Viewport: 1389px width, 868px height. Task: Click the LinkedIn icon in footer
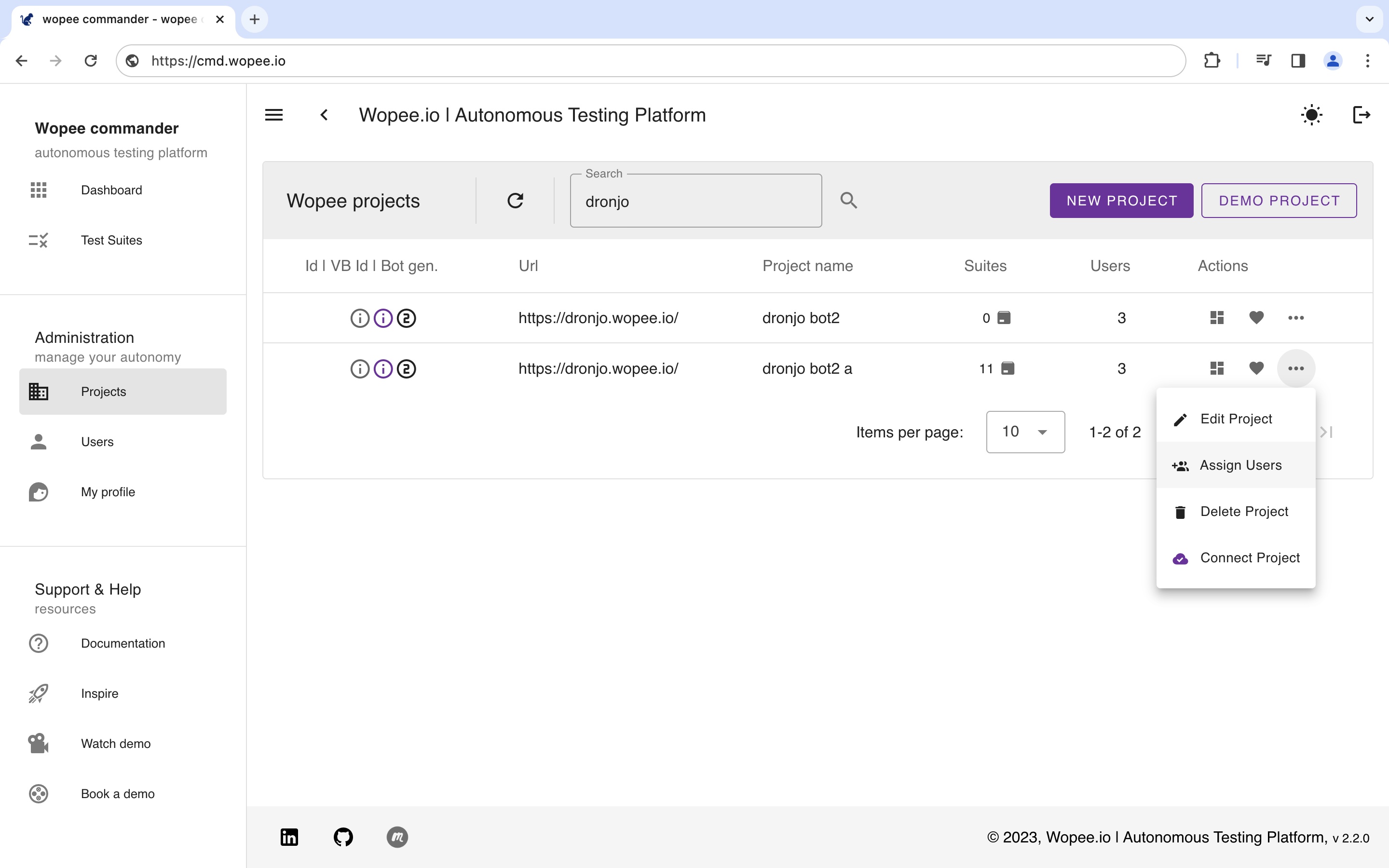pyautogui.click(x=289, y=837)
